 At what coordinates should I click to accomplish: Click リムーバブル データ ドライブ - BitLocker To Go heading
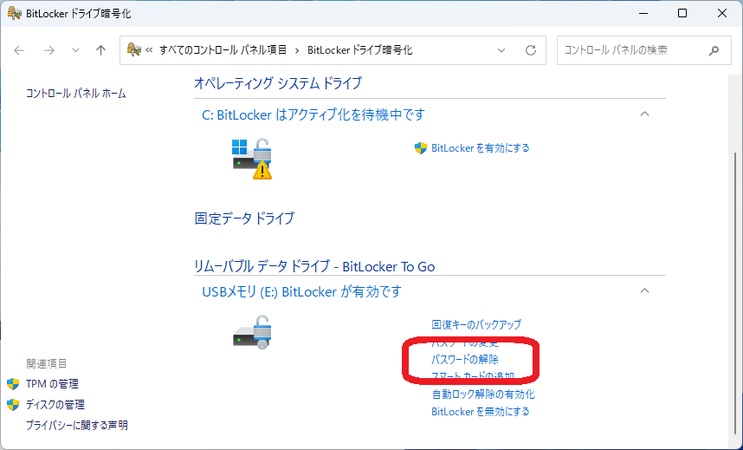coord(315,267)
